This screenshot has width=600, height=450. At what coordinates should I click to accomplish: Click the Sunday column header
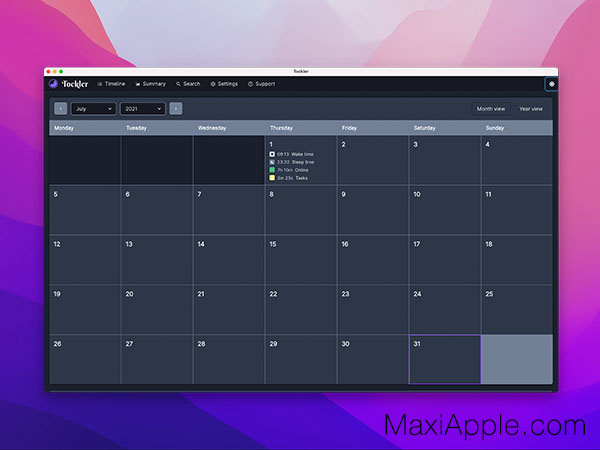coord(517,128)
